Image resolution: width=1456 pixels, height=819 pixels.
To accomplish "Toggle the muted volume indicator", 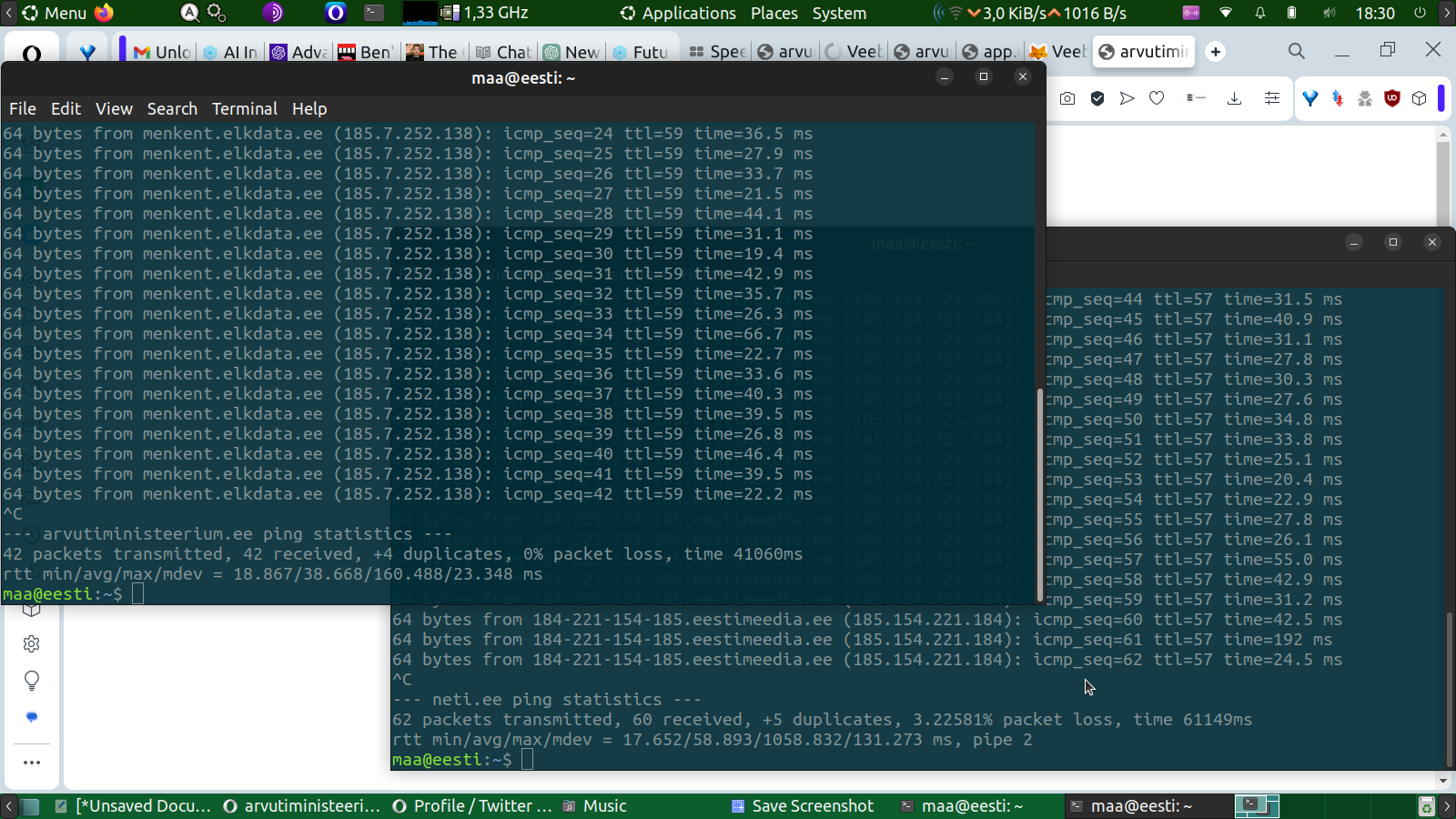I will click(x=1330, y=13).
